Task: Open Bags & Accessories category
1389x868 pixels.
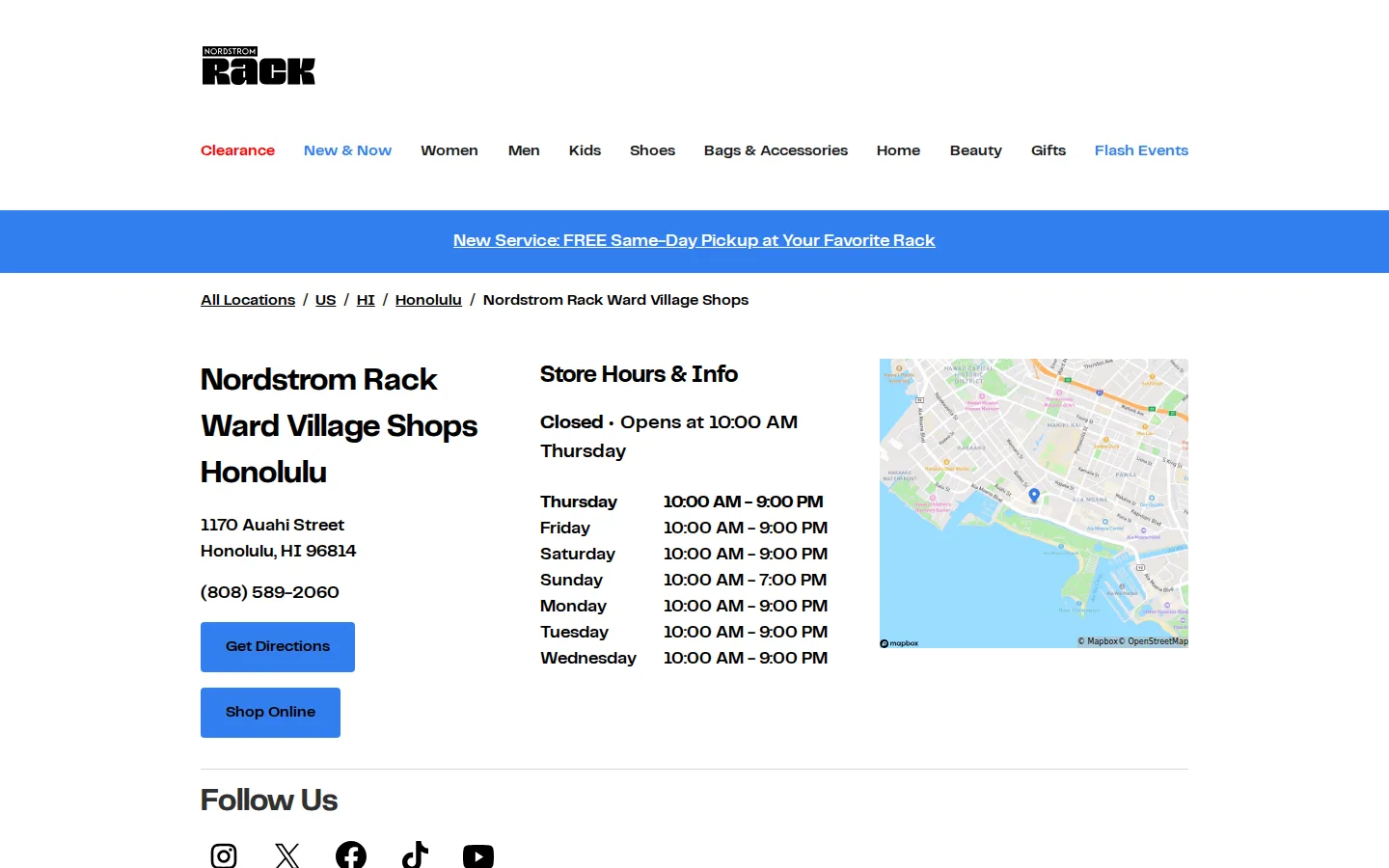Action: pos(776,150)
